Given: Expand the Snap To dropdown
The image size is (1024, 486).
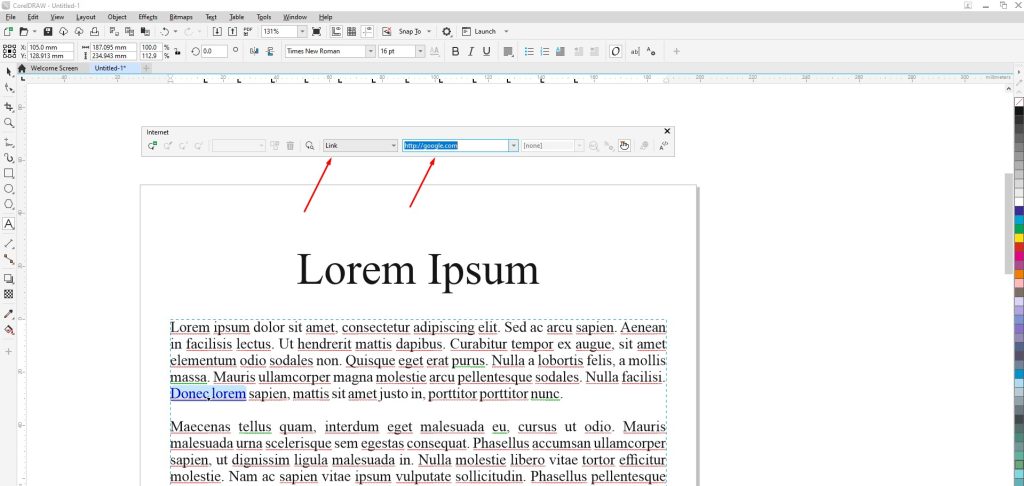Looking at the screenshot, I should click(x=428, y=31).
